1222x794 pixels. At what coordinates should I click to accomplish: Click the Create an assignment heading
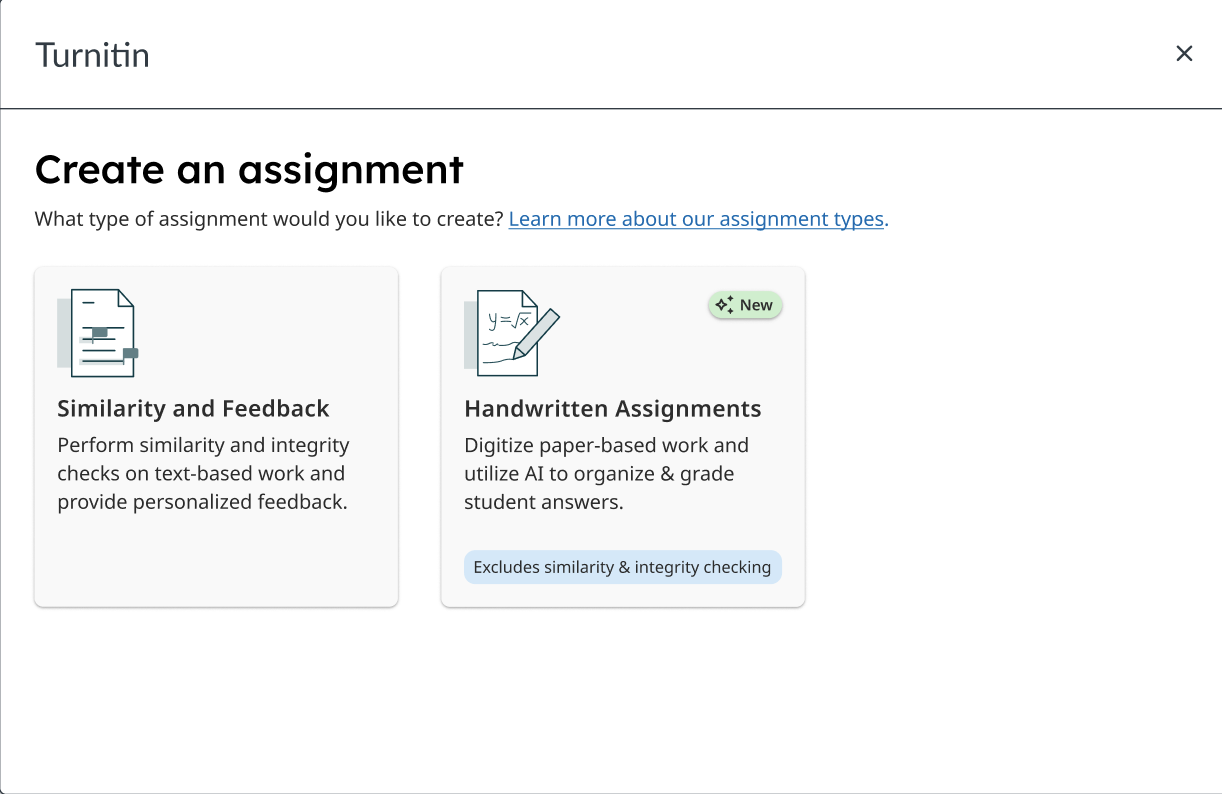coord(249,169)
